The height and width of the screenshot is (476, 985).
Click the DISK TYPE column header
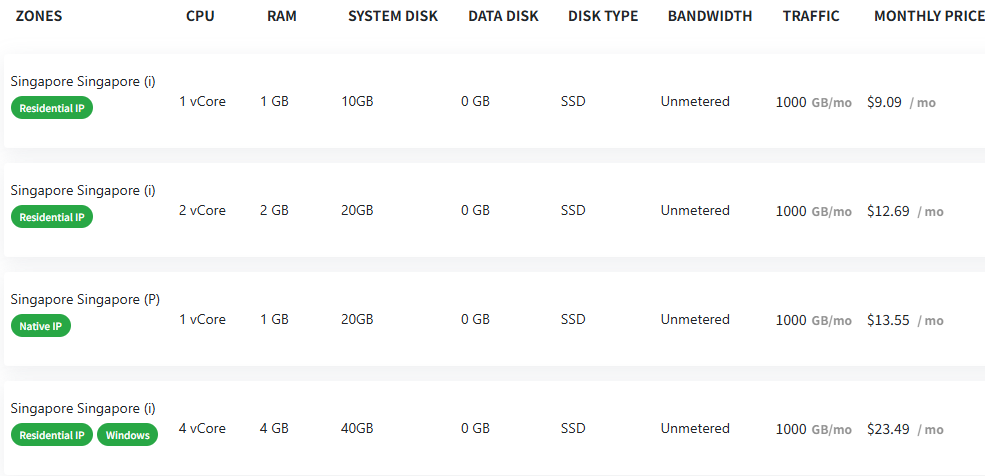coord(603,17)
